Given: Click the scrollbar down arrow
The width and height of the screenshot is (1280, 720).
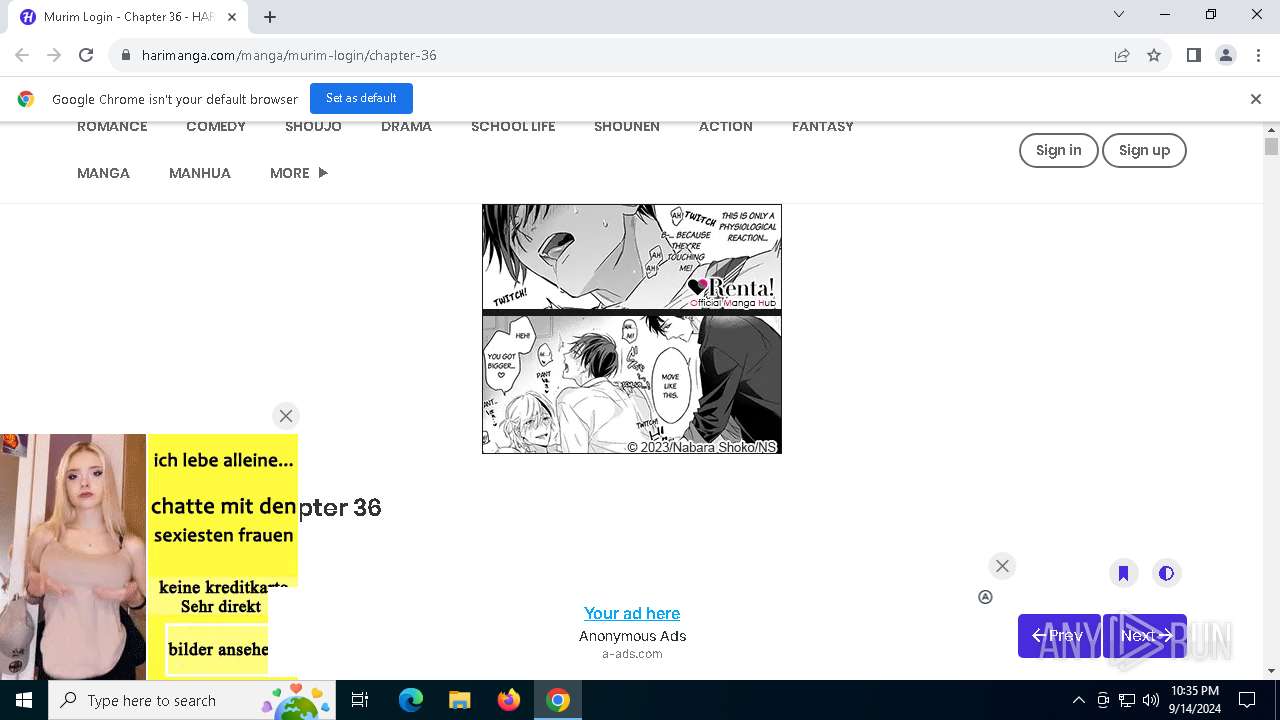Looking at the screenshot, I should pos(1271,671).
